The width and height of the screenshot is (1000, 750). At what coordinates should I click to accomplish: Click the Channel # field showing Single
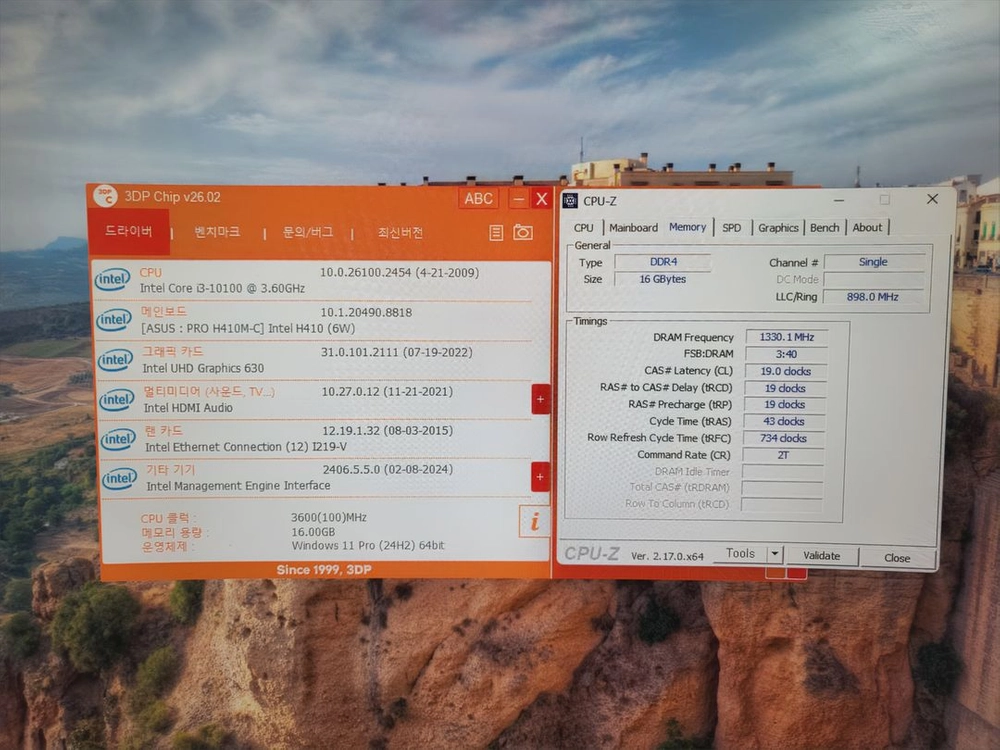pyautogui.click(x=873, y=261)
